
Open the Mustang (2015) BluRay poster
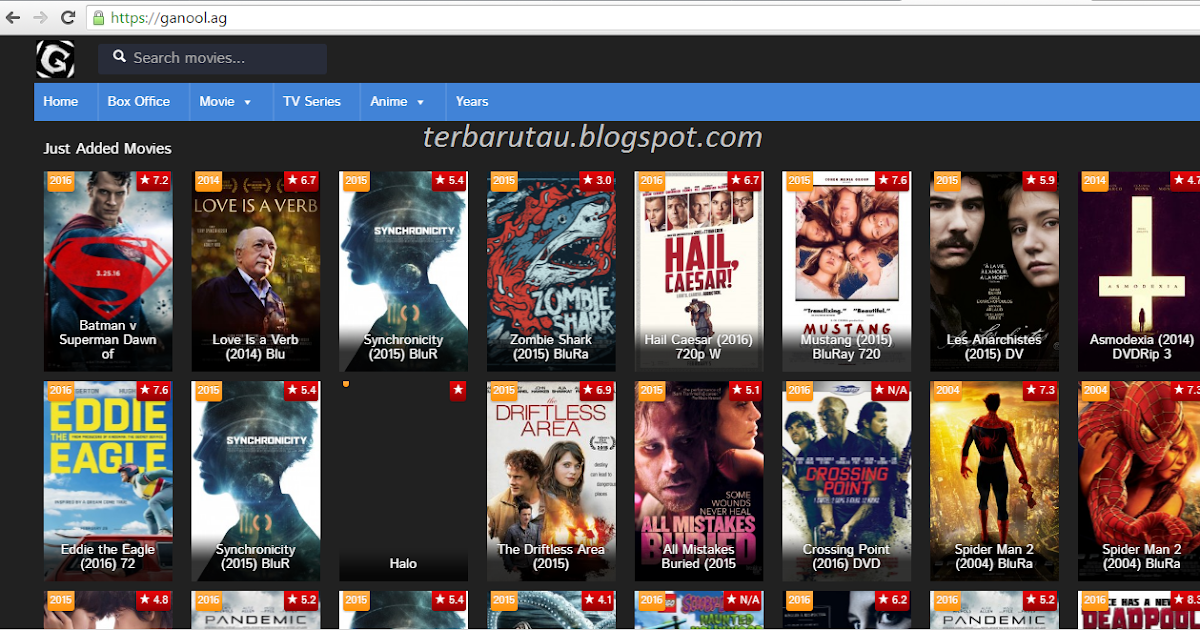(846, 271)
